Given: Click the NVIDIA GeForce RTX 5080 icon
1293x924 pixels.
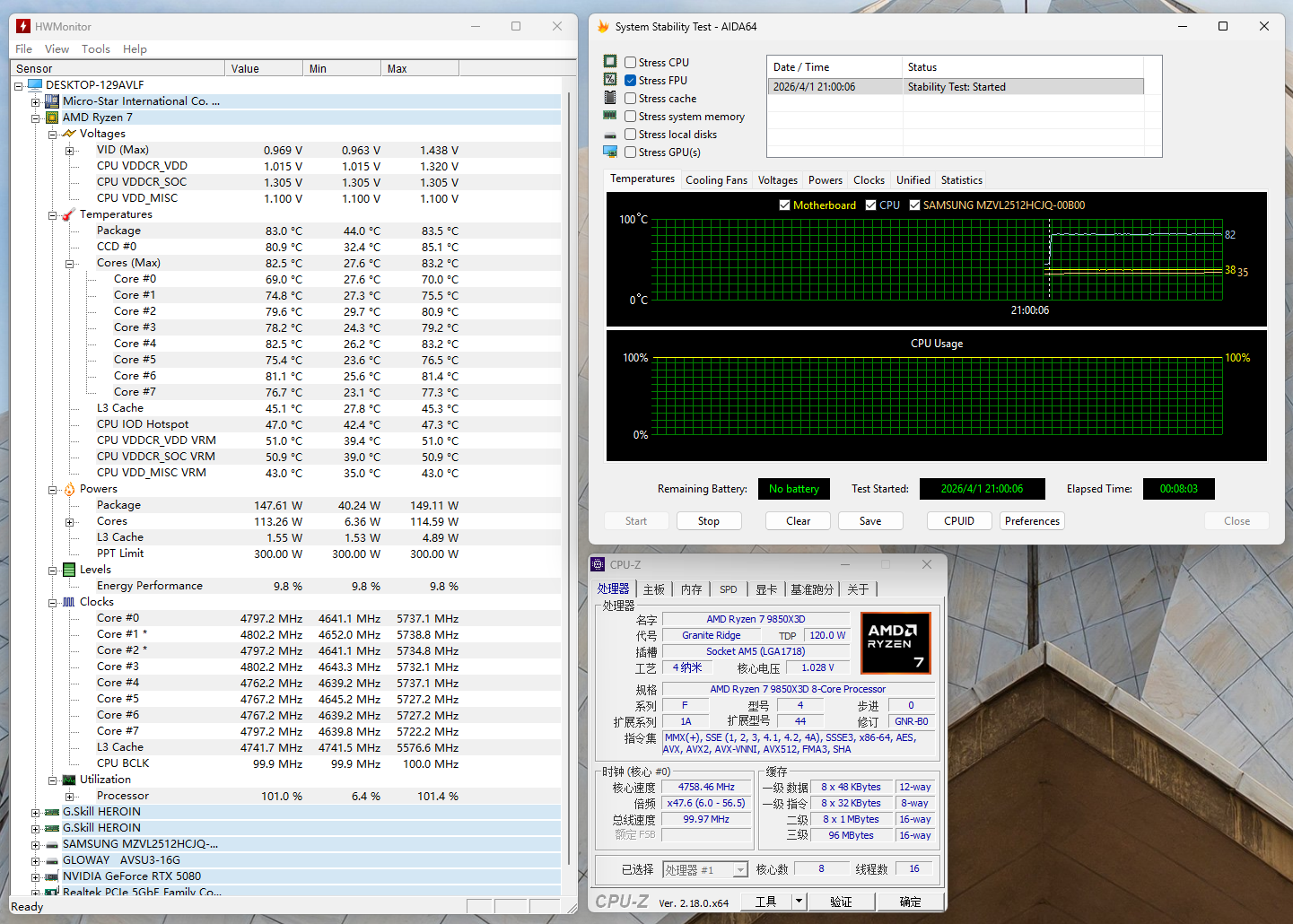Looking at the screenshot, I should coord(52,876).
